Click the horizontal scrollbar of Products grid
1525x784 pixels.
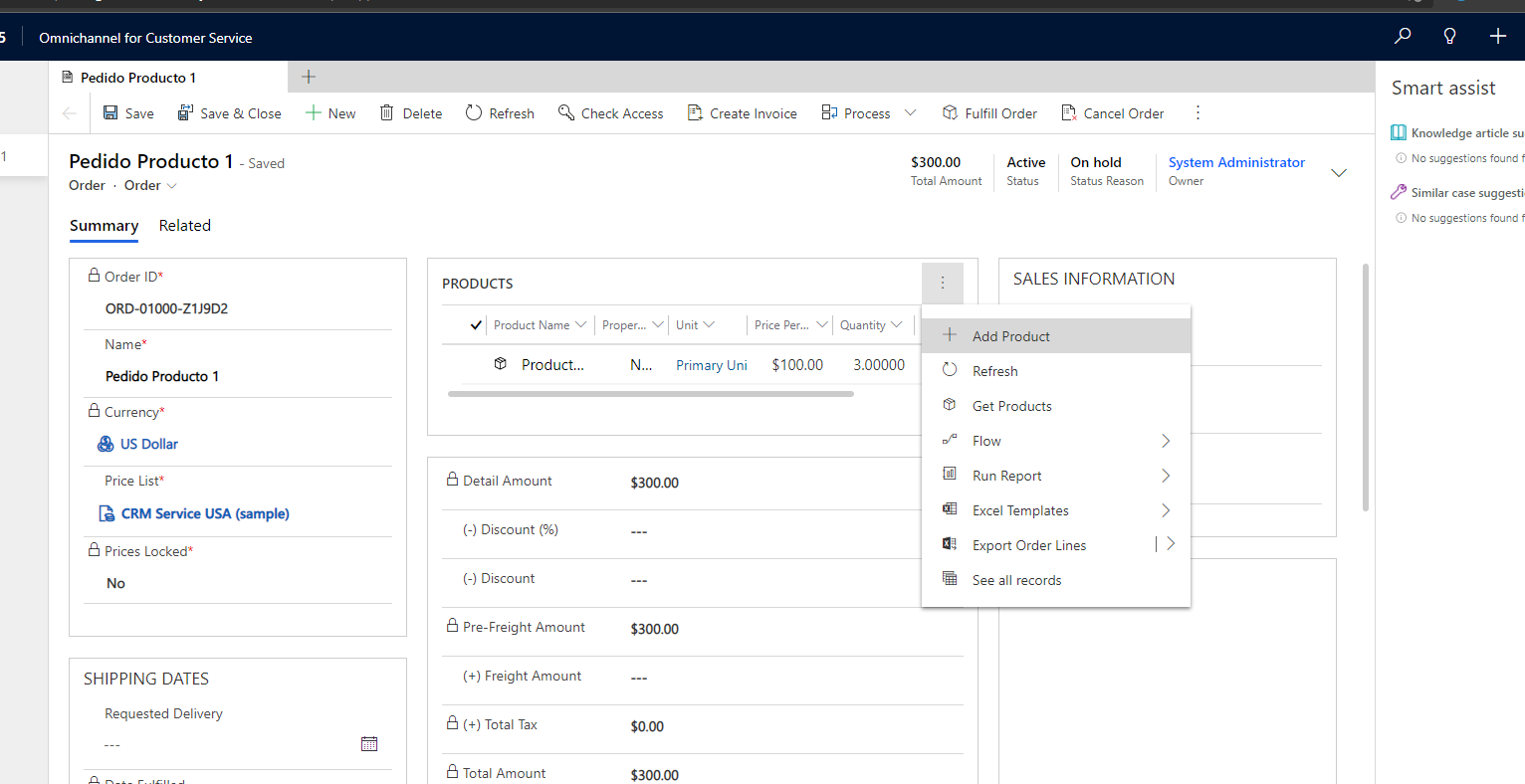[651, 394]
